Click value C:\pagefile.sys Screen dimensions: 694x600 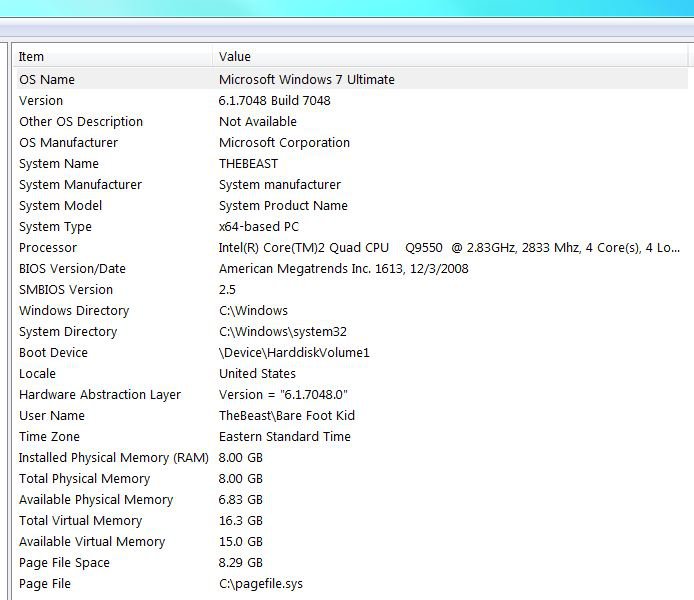[x=261, y=584]
